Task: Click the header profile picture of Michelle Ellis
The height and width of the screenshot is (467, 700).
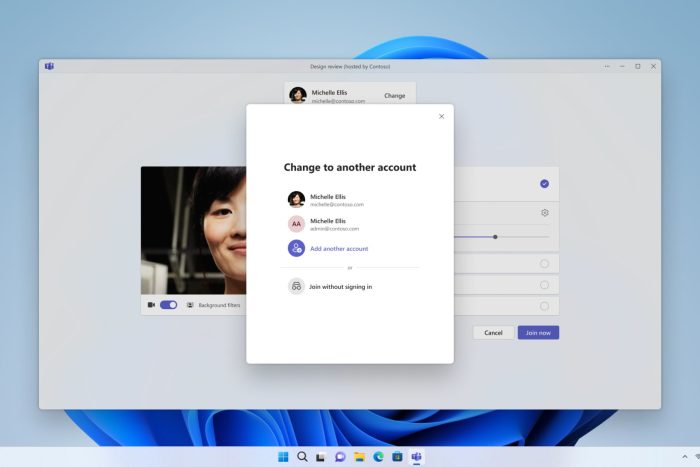Action: pos(298,95)
